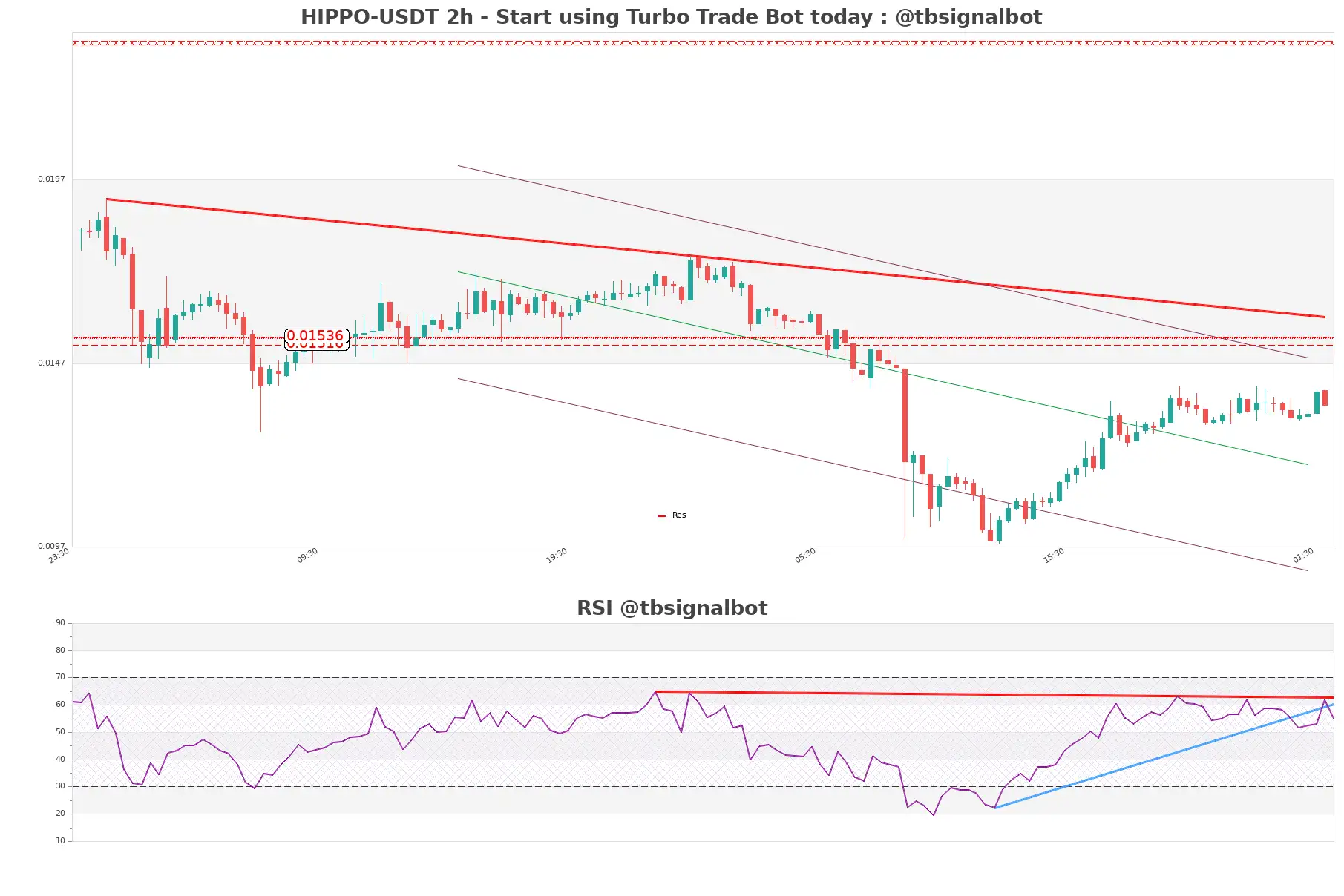Viewport: 1344px width, 896px height.
Task: Click the 0.0097 price axis label
Action: [51, 546]
